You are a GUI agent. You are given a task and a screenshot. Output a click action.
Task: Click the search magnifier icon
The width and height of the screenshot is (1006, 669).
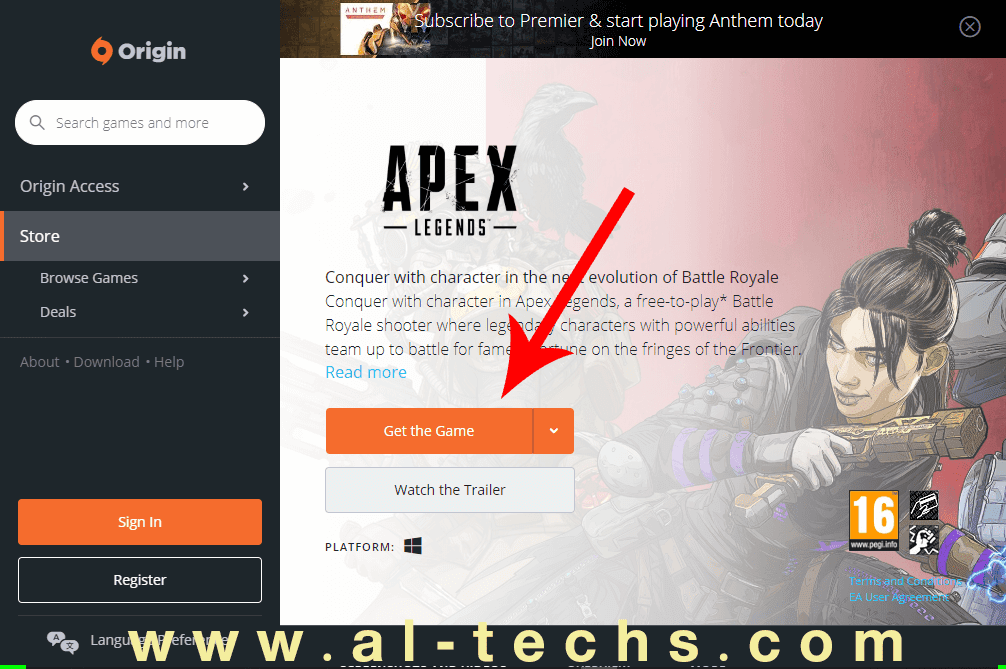pyautogui.click(x=37, y=122)
